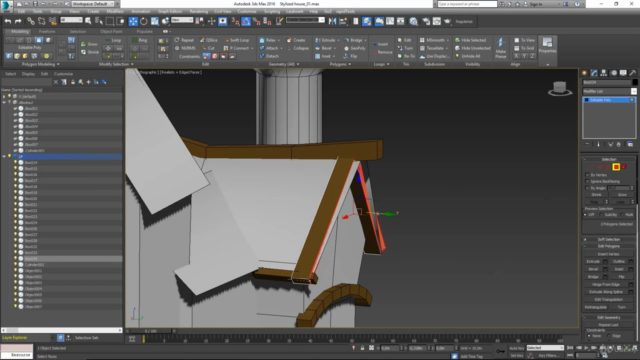Select the Multi preview selection radio
Image resolution: width=640 pixels, height=360 pixels.
622,215
